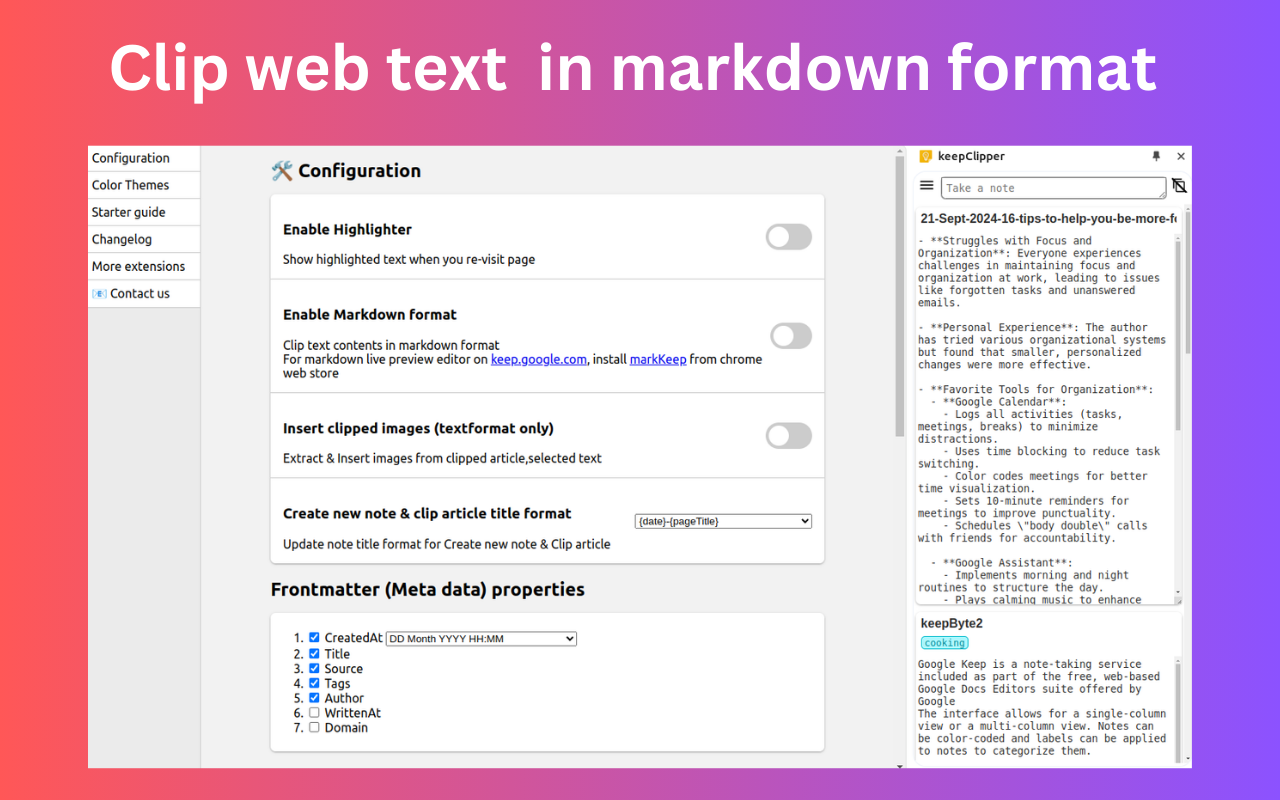The height and width of the screenshot is (800, 1280).
Task: Open the note title format dropdown
Action: (x=722, y=520)
